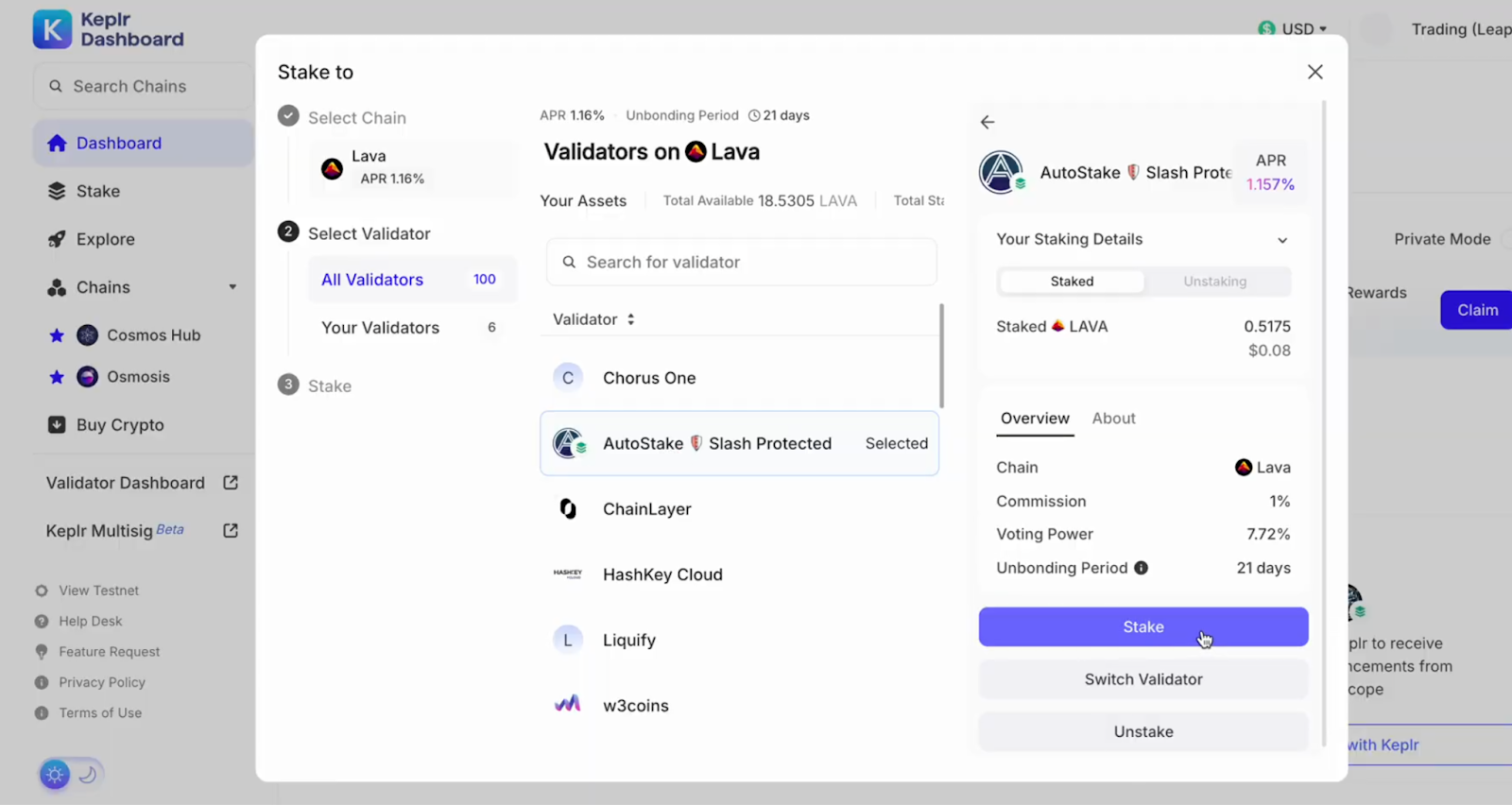Select the HashKey Cloud validator row
Viewport: 1512px width, 805px height.
739,574
